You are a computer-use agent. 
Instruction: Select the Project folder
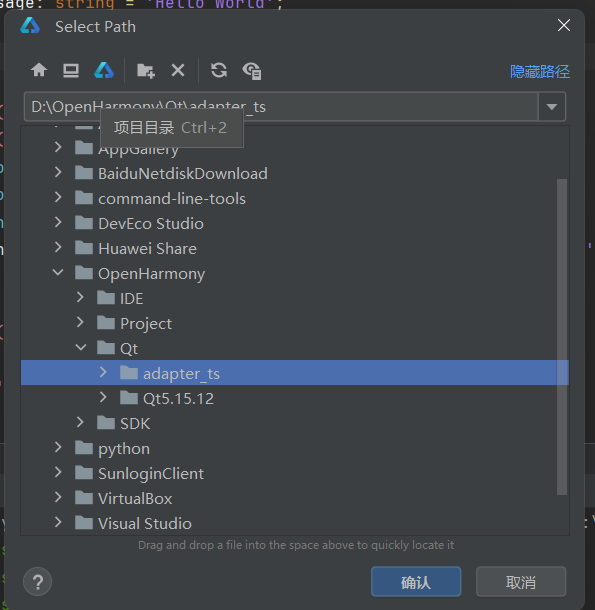[146, 324]
